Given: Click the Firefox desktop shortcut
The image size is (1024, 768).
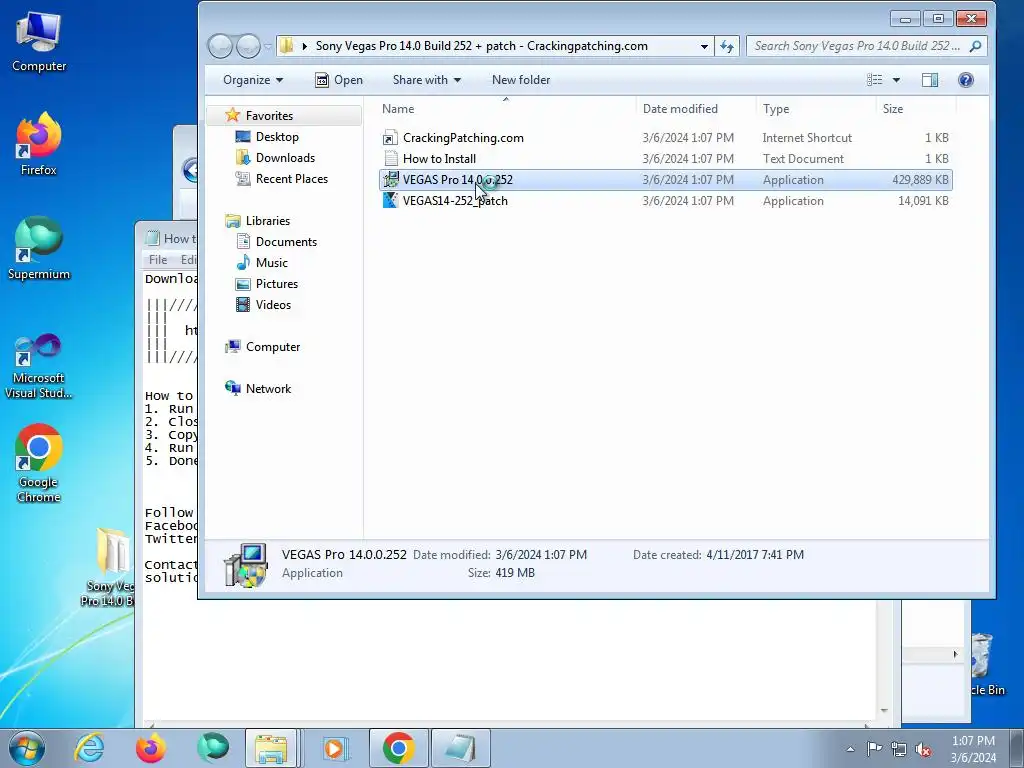Looking at the screenshot, I should coord(39,144).
